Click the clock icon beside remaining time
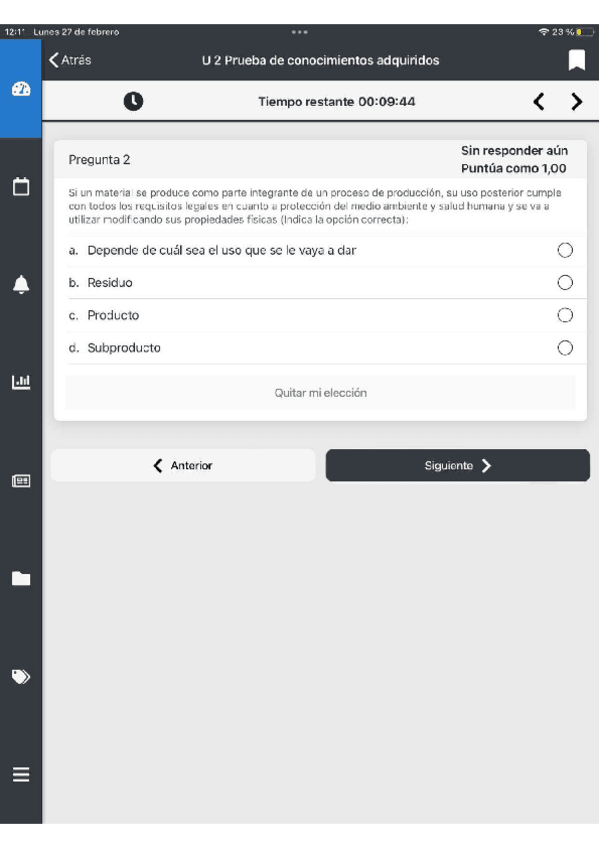 pyautogui.click(x=134, y=101)
